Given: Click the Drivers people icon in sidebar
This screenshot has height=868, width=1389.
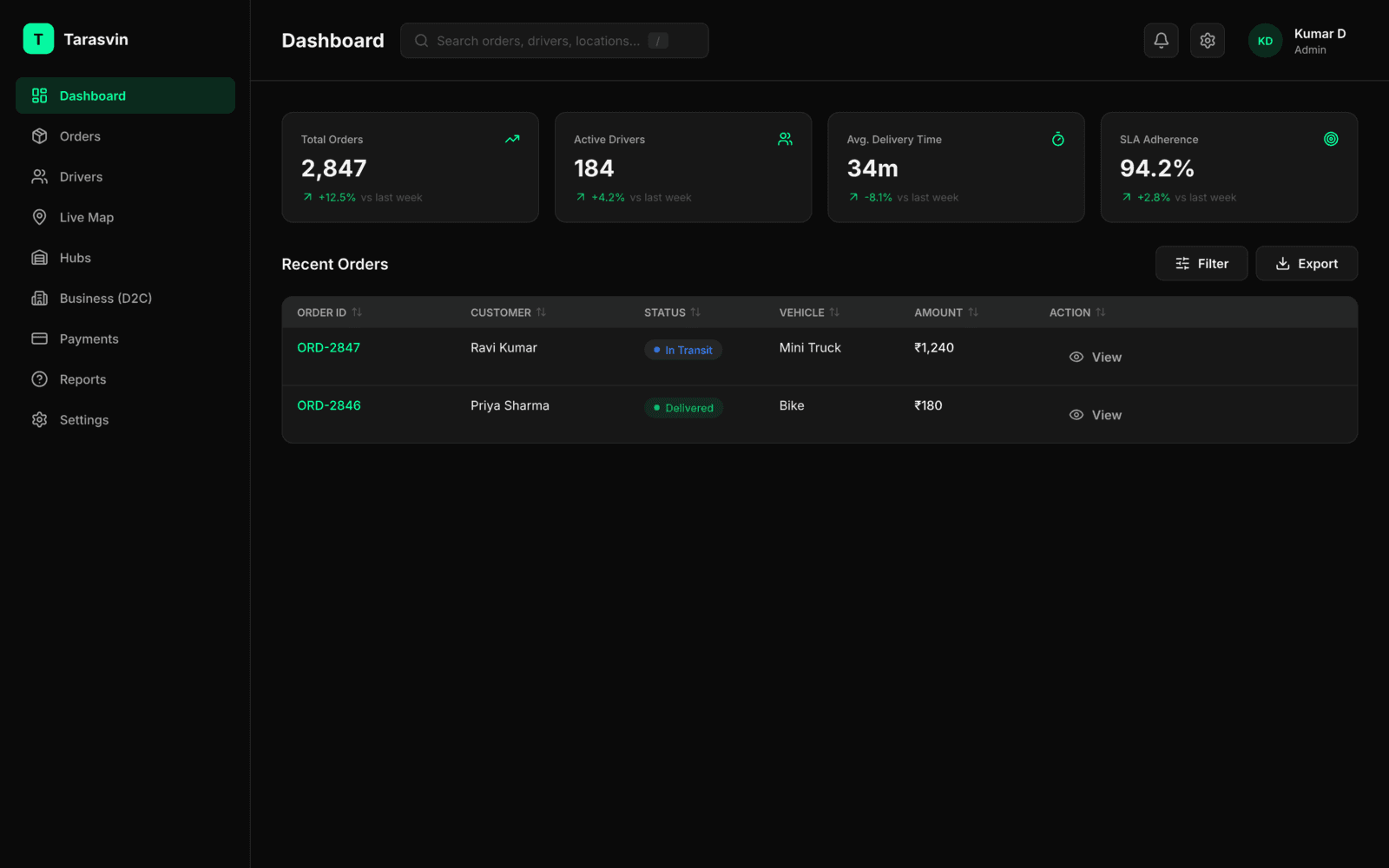Looking at the screenshot, I should pos(39,177).
